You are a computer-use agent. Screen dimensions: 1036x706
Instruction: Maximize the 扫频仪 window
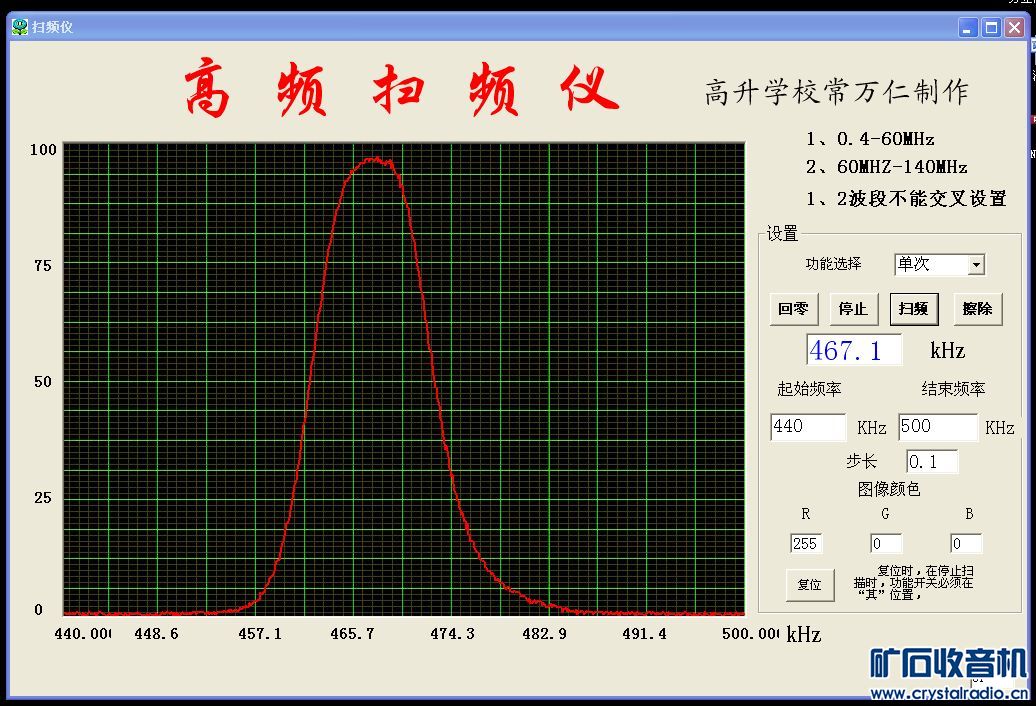tap(991, 28)
